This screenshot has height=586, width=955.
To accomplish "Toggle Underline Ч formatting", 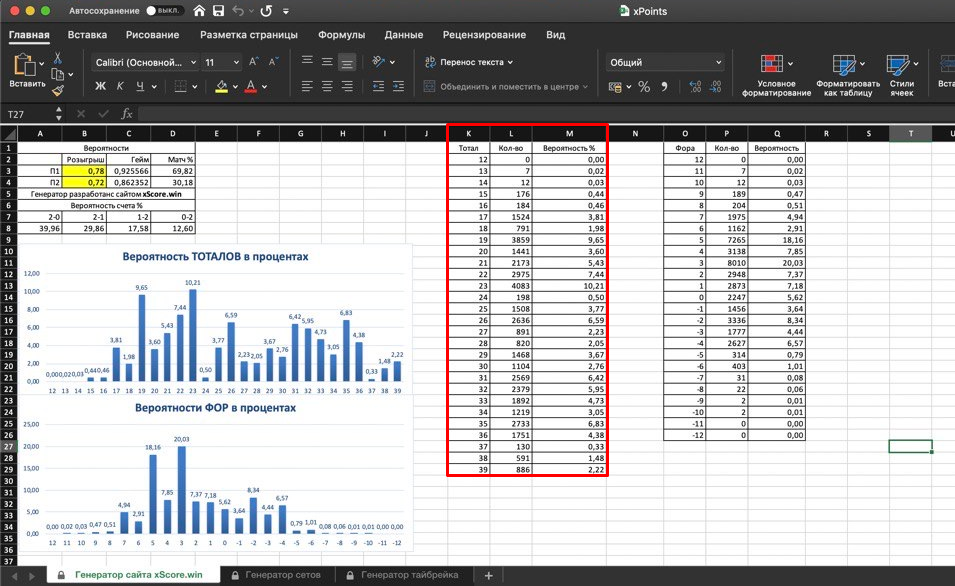I will pos(140,86).
